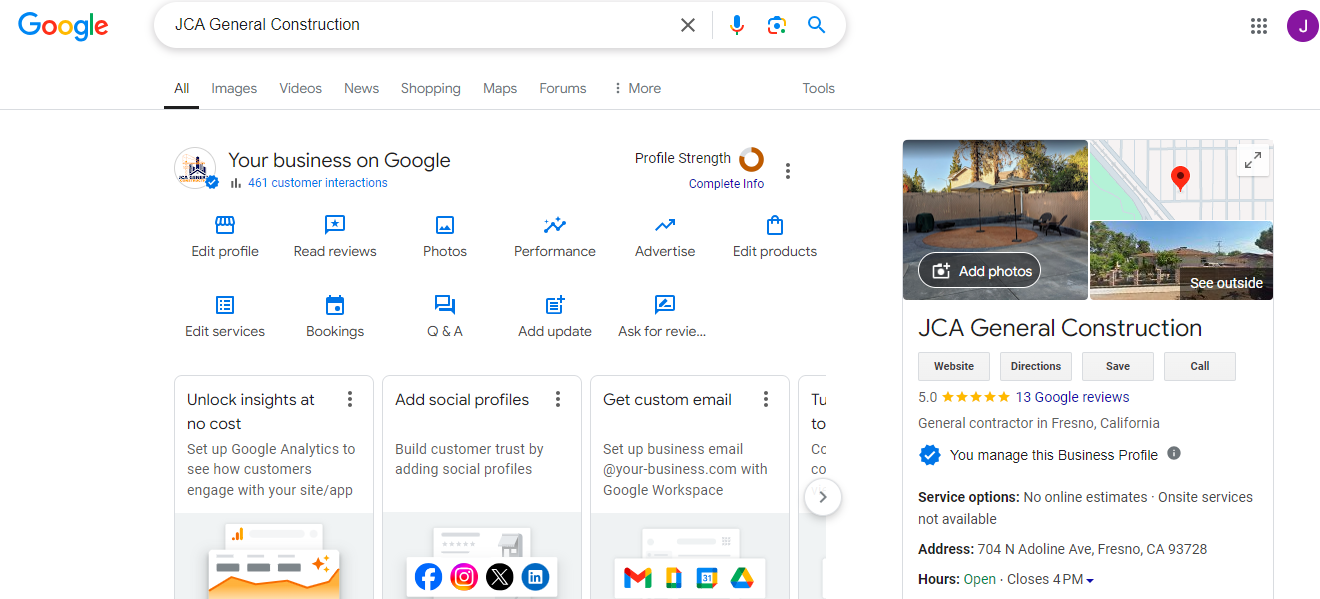Click the blue search magnifier icon
Image resolution: width=1320 pixels, height=599 pixels.
817,25
